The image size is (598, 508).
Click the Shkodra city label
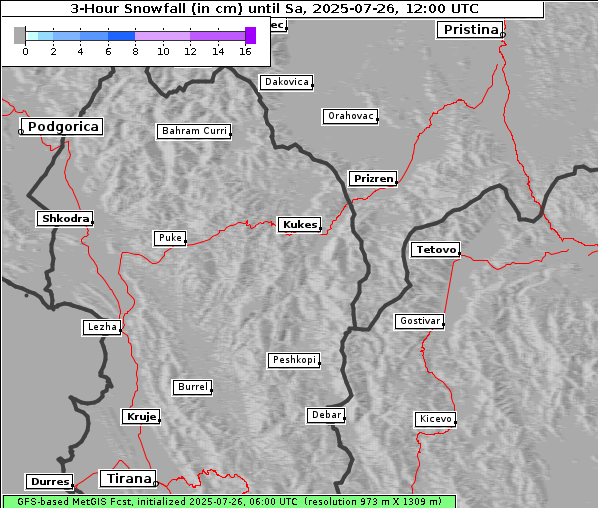click(65, 219)
